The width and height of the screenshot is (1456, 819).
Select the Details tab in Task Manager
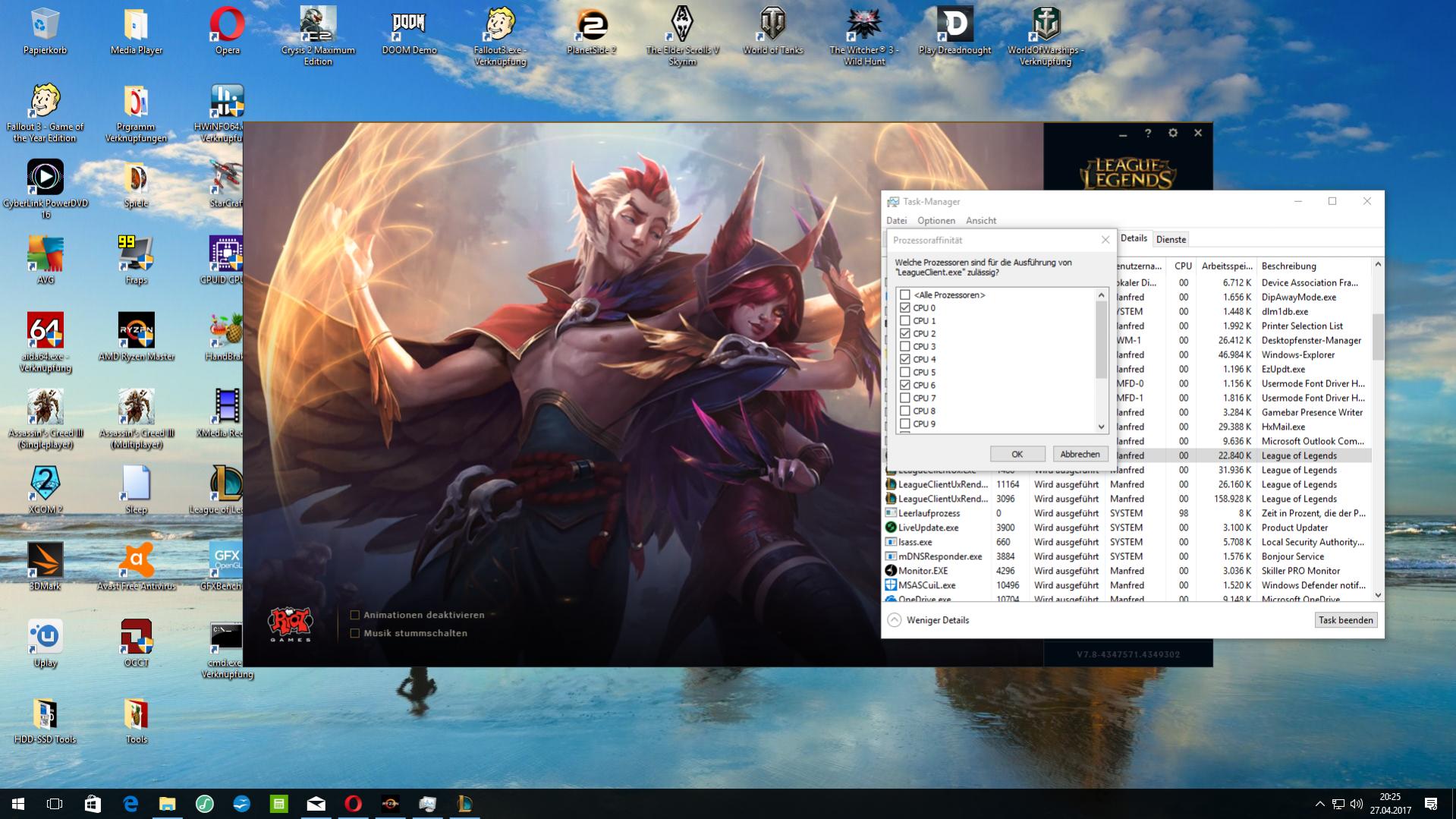click(x=1134, y=238)
